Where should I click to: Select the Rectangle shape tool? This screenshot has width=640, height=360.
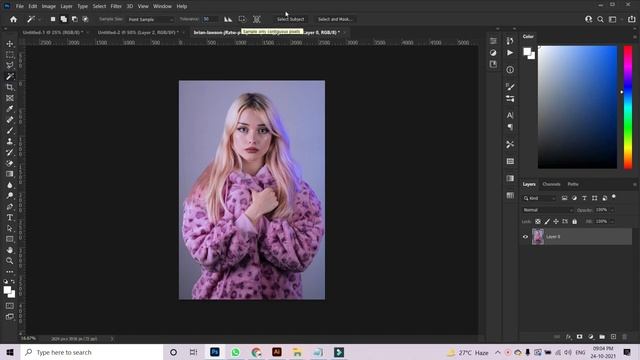[10, 239]
